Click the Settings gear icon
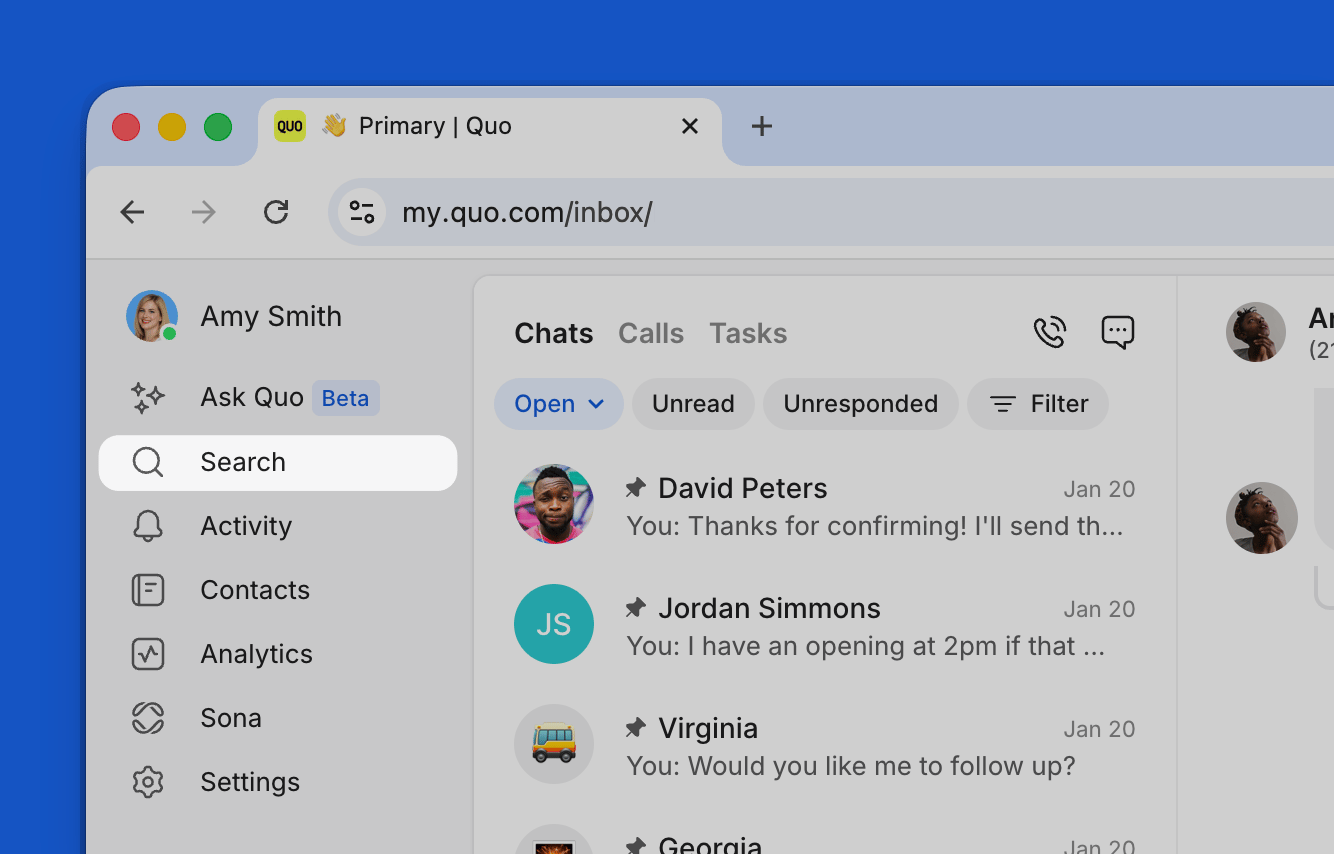 pos(148,782)
